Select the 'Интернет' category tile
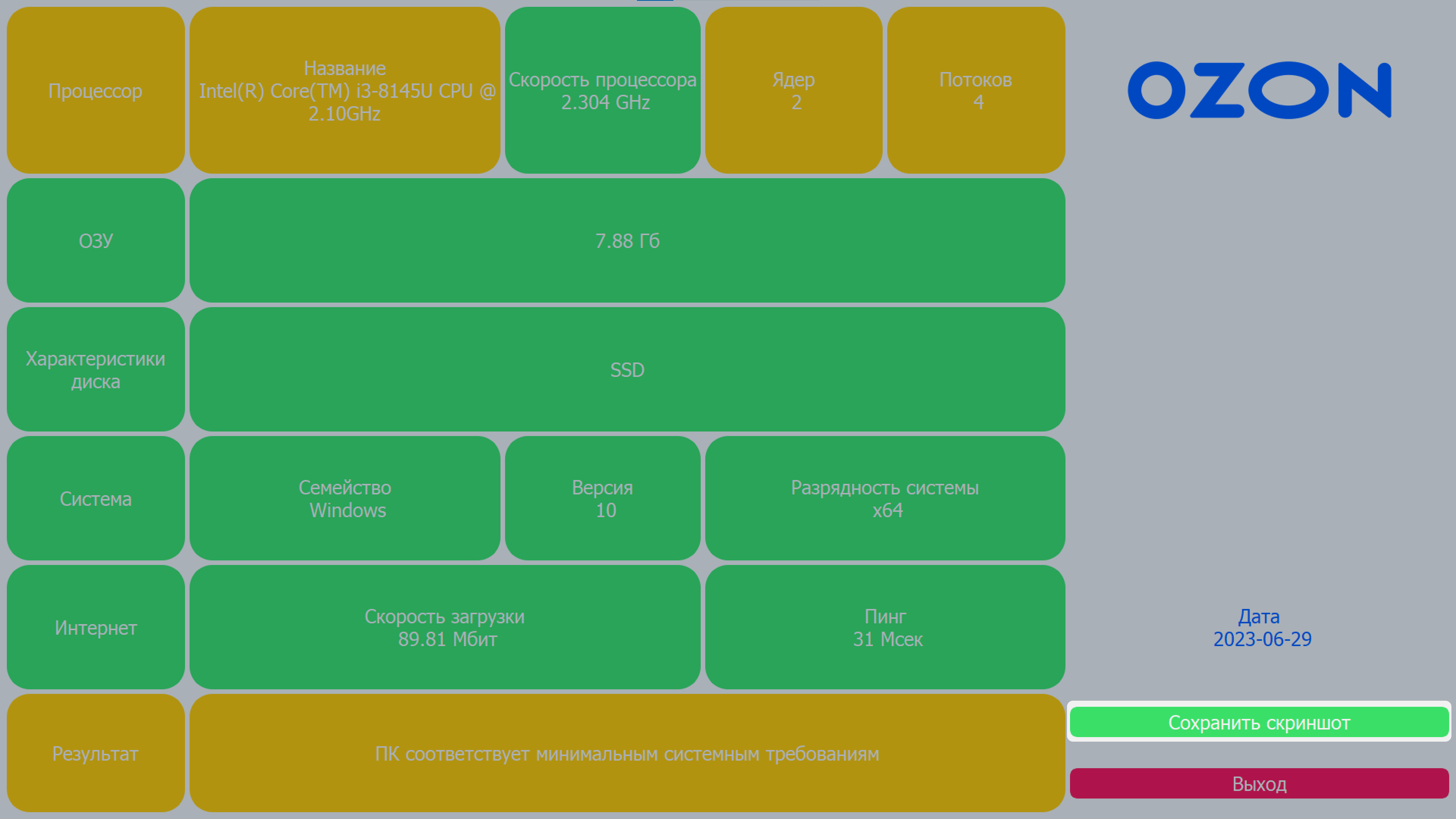The width and height of the screenshot is (1456, 819). point(96,627)
